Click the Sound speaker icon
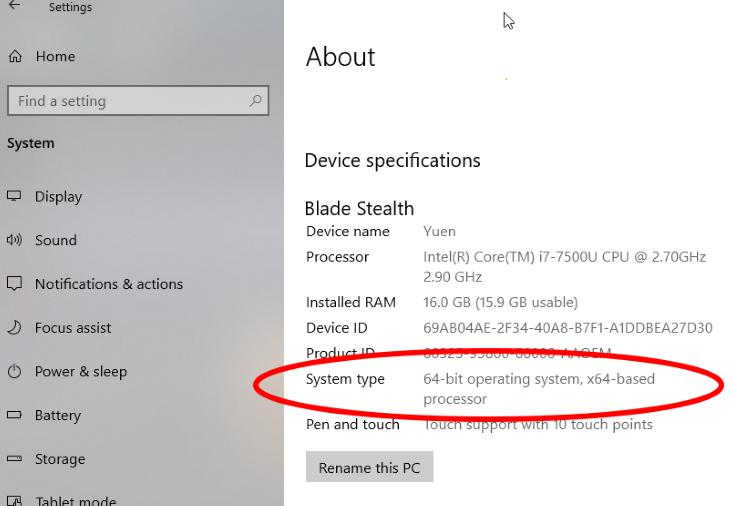732x506 pixels. click(14, 240)
